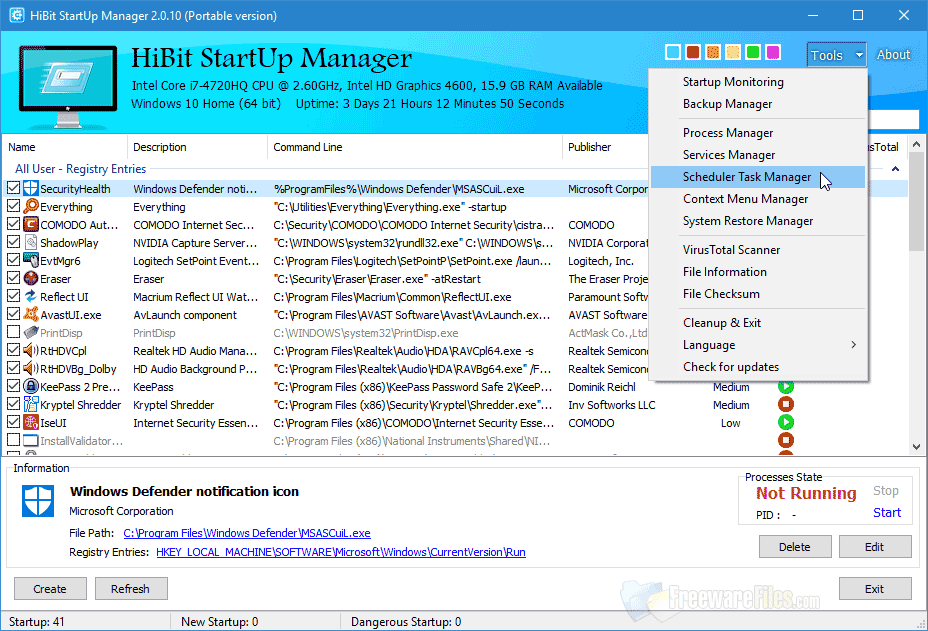The width and height of the screenshot is (928, 631).
Task: Click the Refresh button
Action: [131, 588]
